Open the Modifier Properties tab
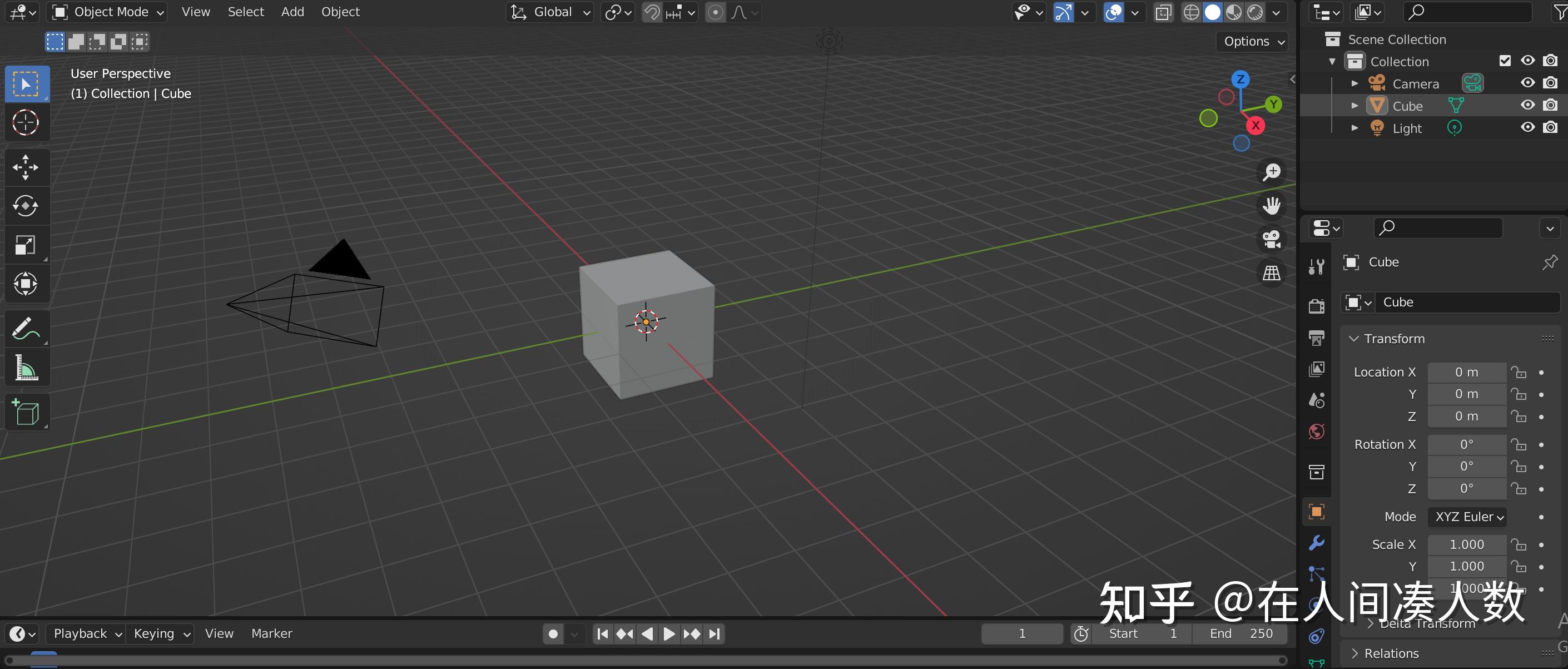 pos(1316,542)
